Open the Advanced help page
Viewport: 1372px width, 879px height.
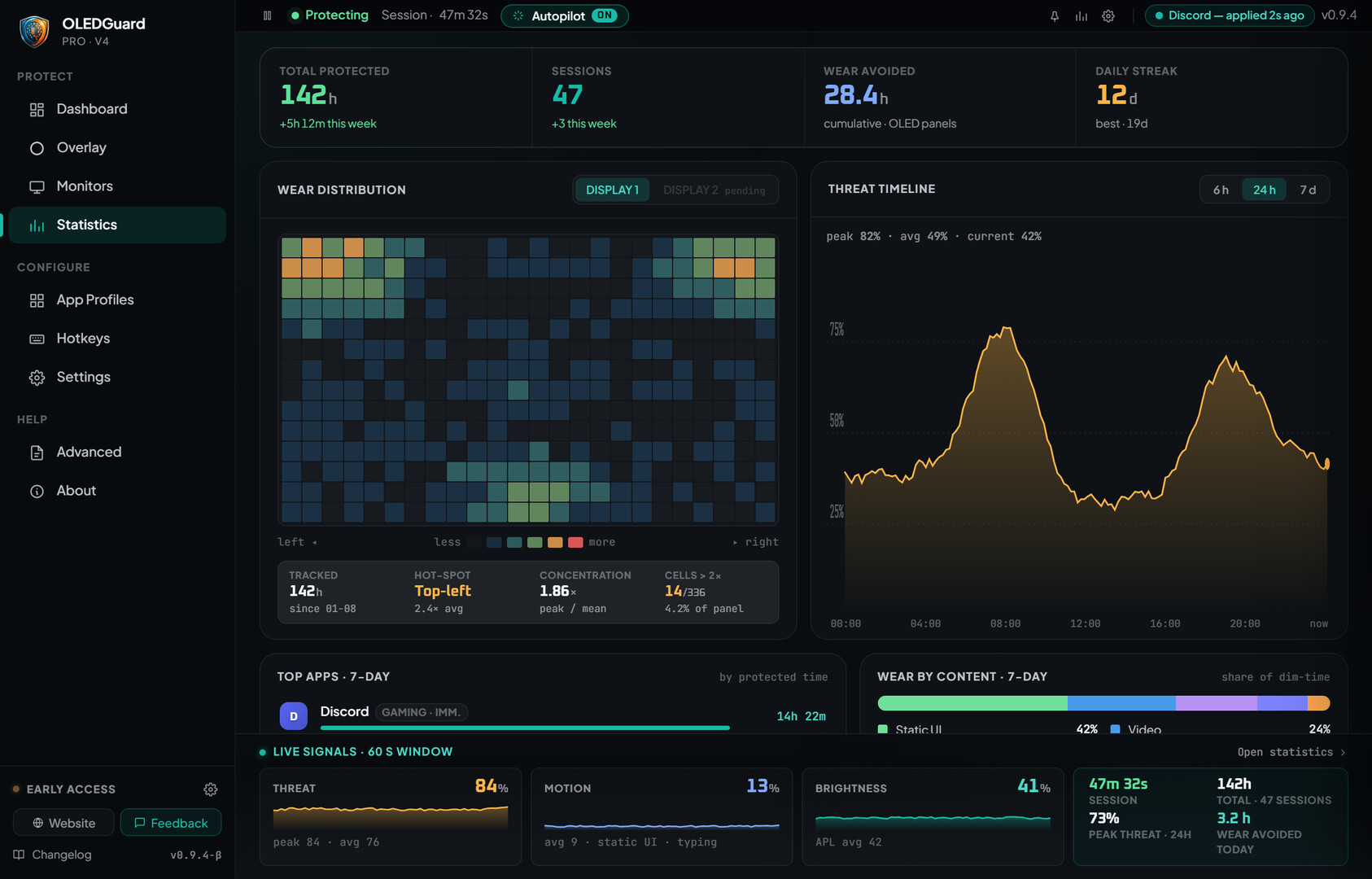coord(117,452)
